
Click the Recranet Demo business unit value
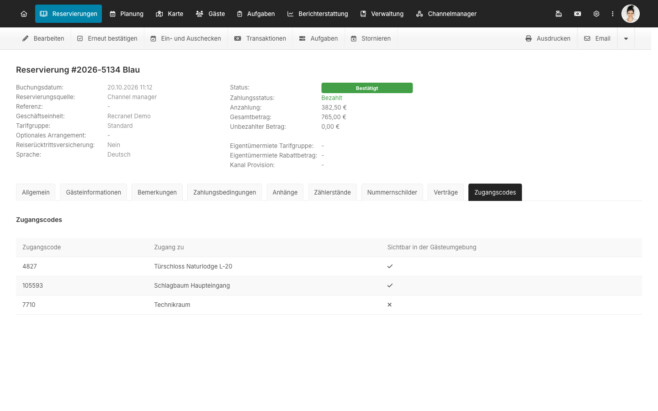(129, 116)
